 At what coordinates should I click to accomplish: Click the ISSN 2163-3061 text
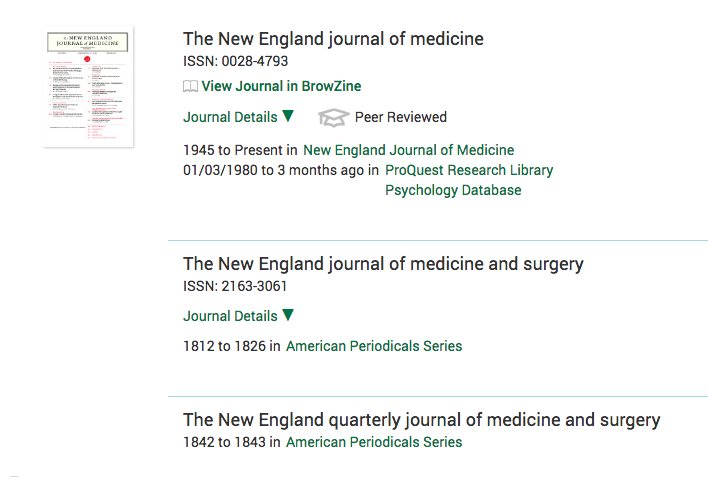tap(235, 286)
